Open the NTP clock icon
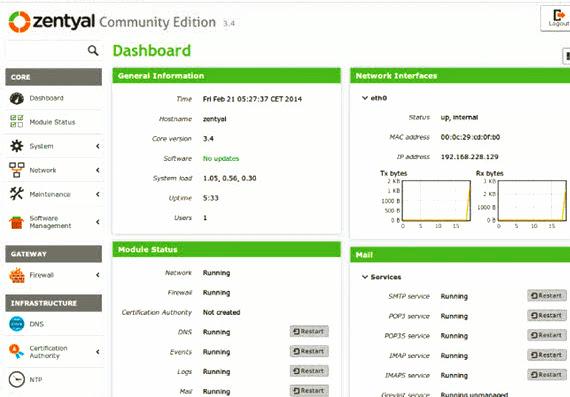The height and width of the screenshot is (397, 570). pyautogui.click(x=17, y=380)
